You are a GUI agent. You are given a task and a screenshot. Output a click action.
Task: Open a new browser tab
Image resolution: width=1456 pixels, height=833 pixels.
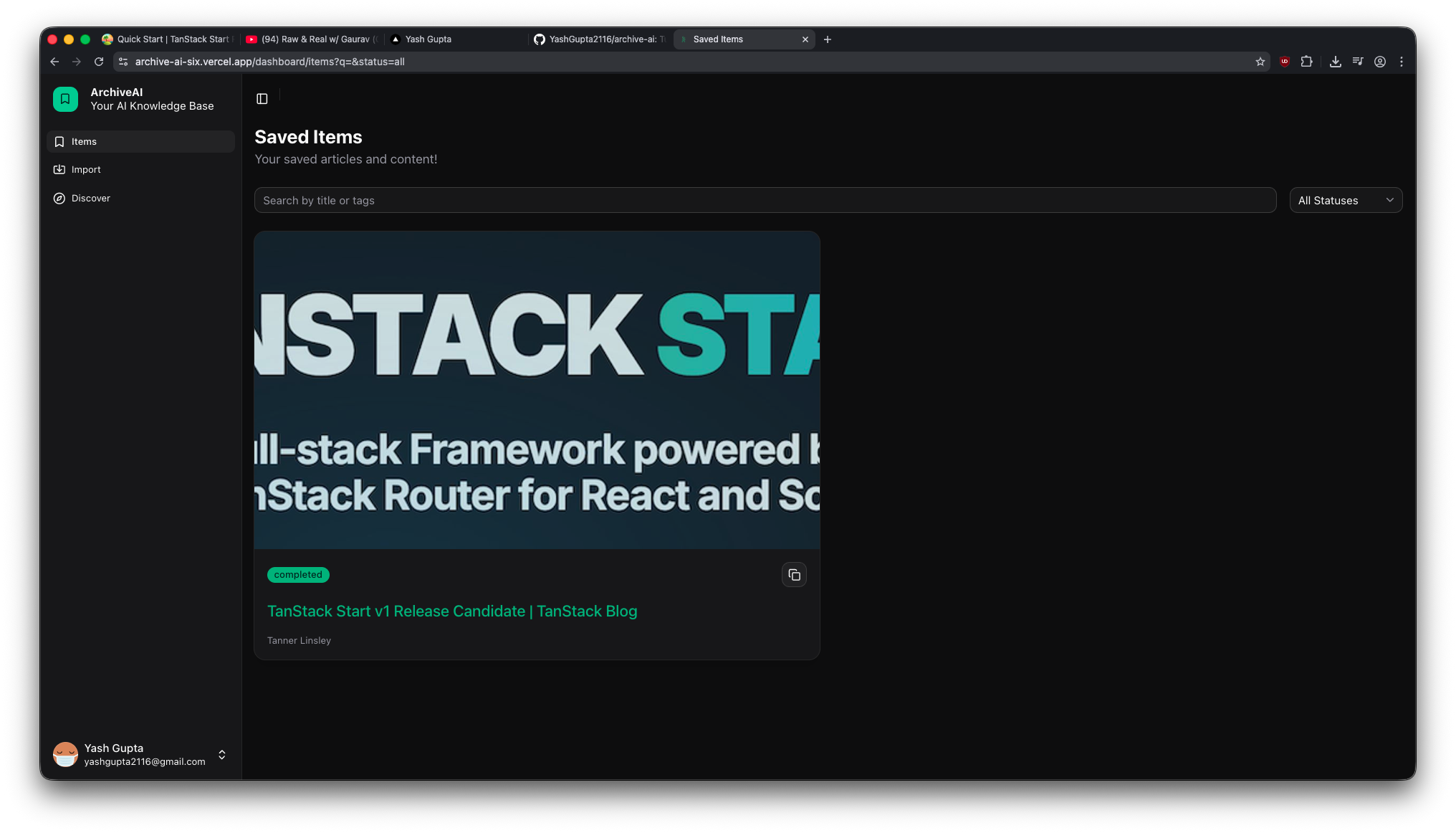pyautogui.click(x=828, y=39)
